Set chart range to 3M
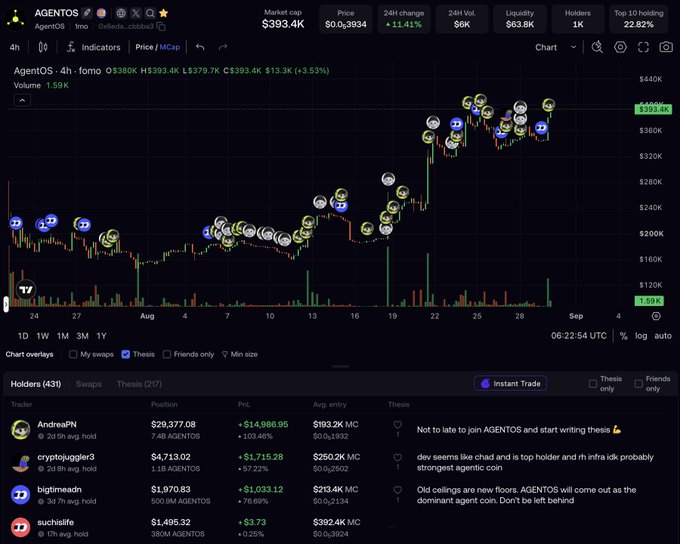Screen dimensions: 680x544 click(82, 336)
